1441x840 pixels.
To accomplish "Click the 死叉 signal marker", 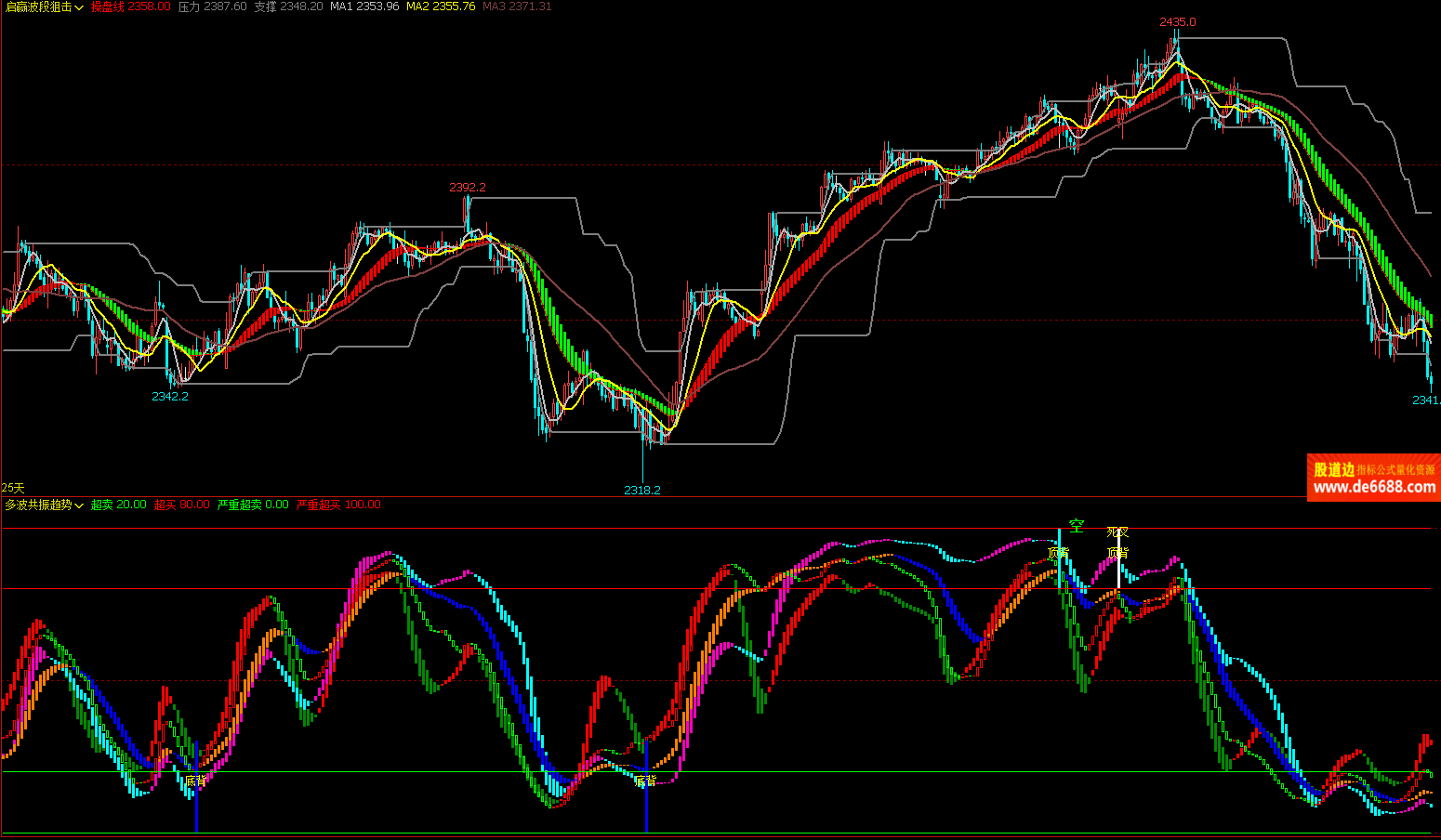I will pos(1117,532).
